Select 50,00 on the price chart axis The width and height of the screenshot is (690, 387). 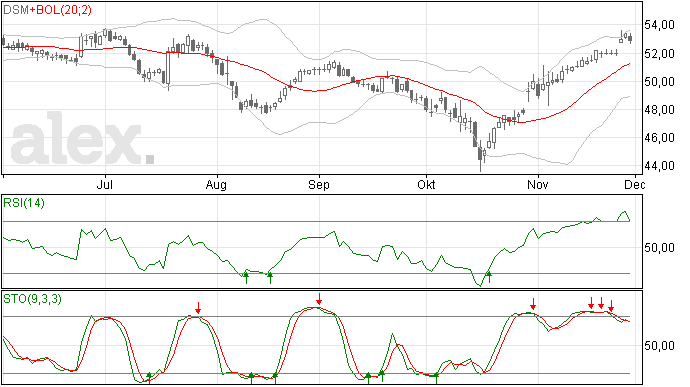pos(659,82)
